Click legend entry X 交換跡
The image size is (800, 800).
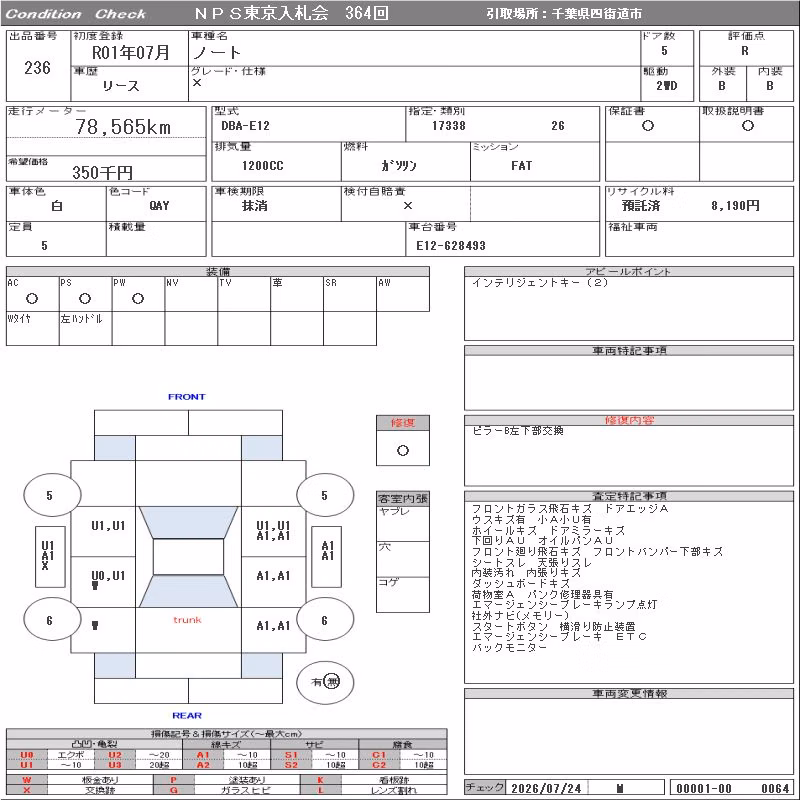click(79, 790)
